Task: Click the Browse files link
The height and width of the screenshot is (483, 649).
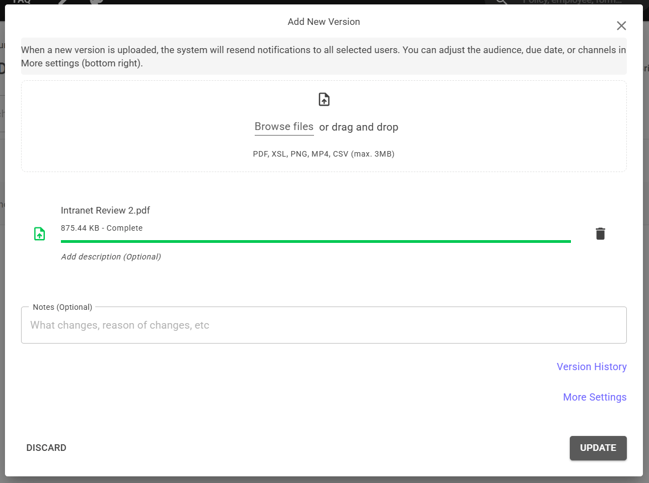Action: [284, 127]
